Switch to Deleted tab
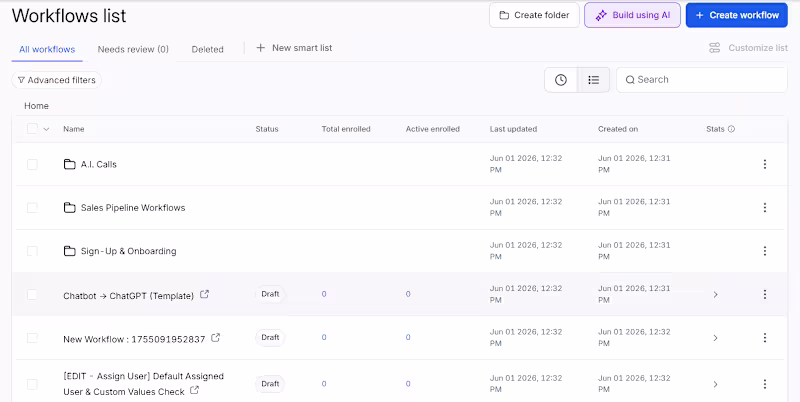 207,49
